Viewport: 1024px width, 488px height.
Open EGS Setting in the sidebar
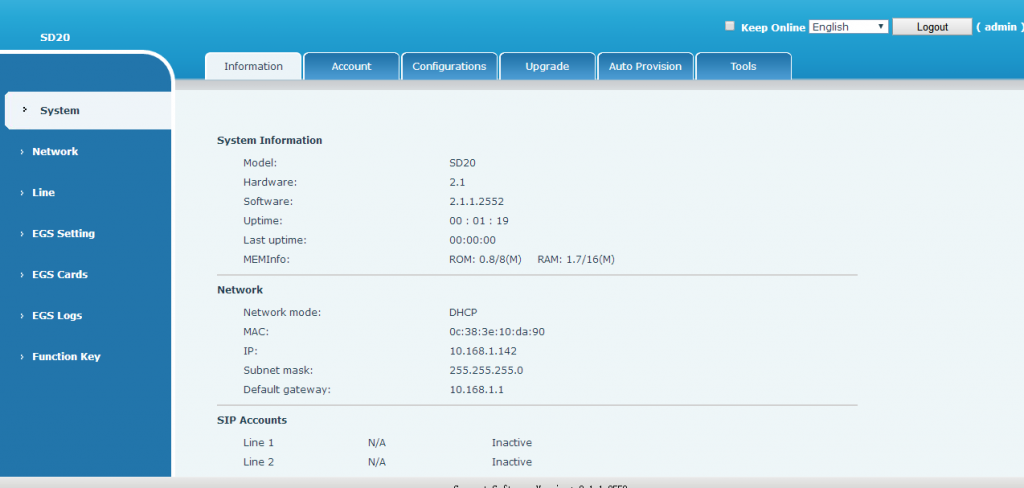[x=63, y=234]
